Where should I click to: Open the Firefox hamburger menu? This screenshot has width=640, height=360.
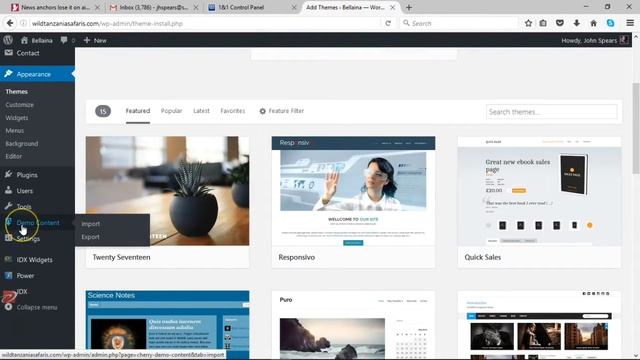point(630,23)
